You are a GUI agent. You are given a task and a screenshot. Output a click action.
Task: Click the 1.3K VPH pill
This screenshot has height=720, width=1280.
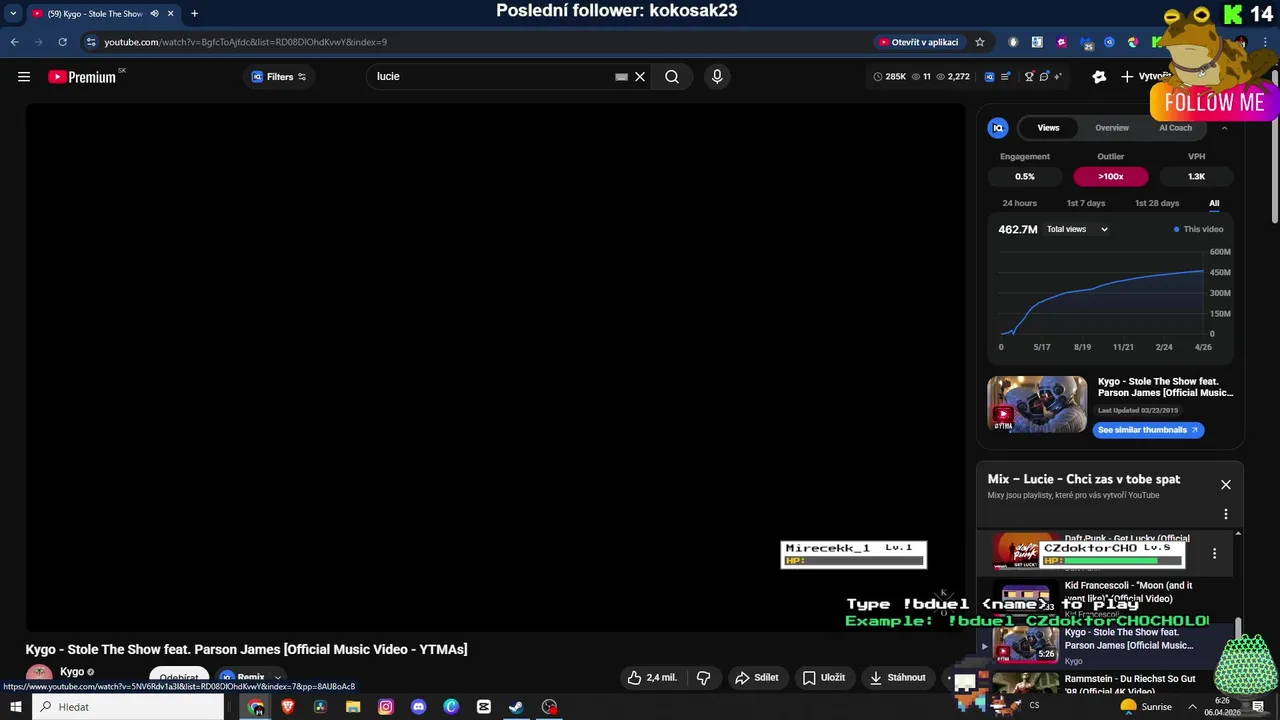1196,176
